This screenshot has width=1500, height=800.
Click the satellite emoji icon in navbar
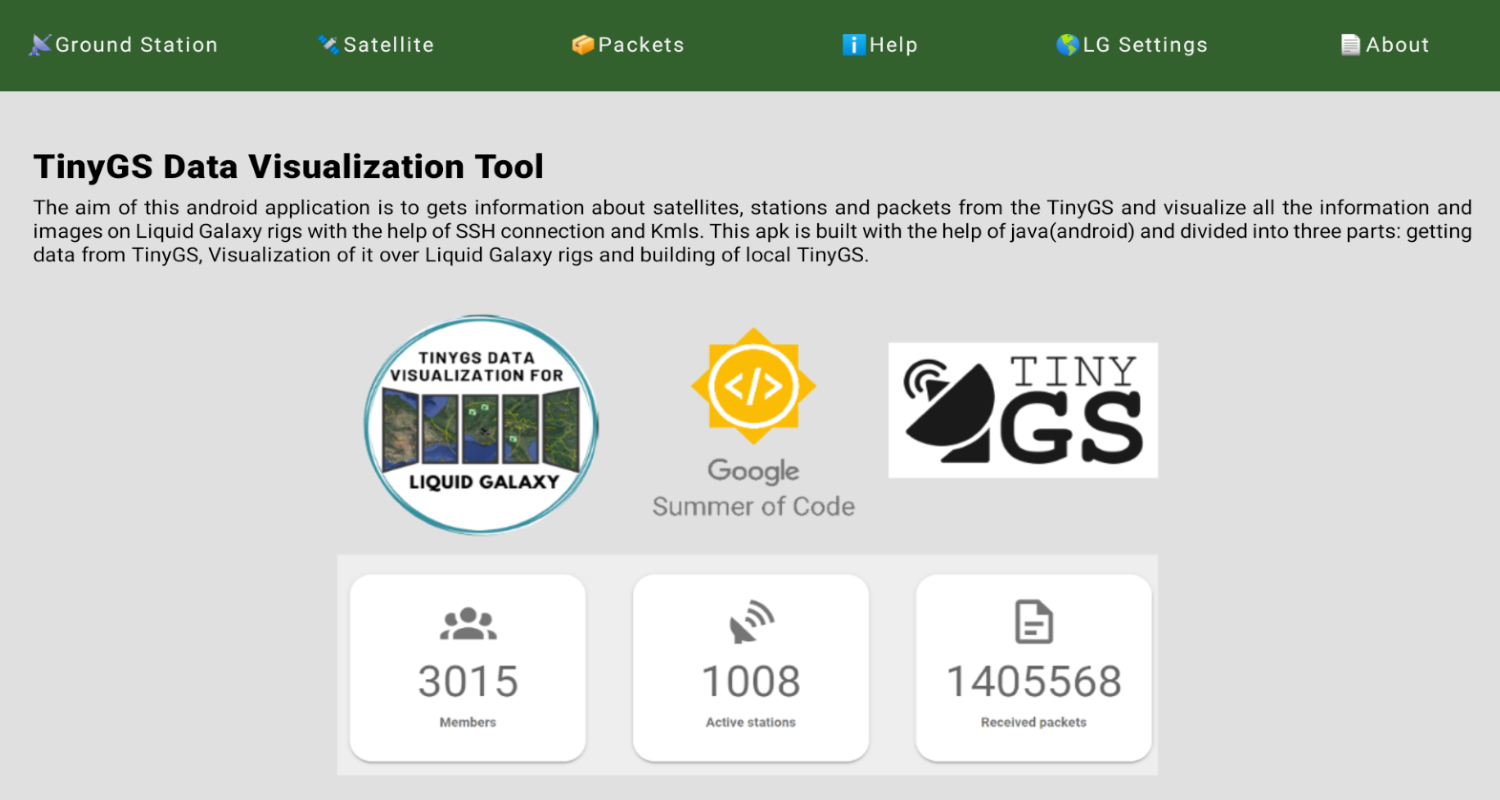[329, 45]
